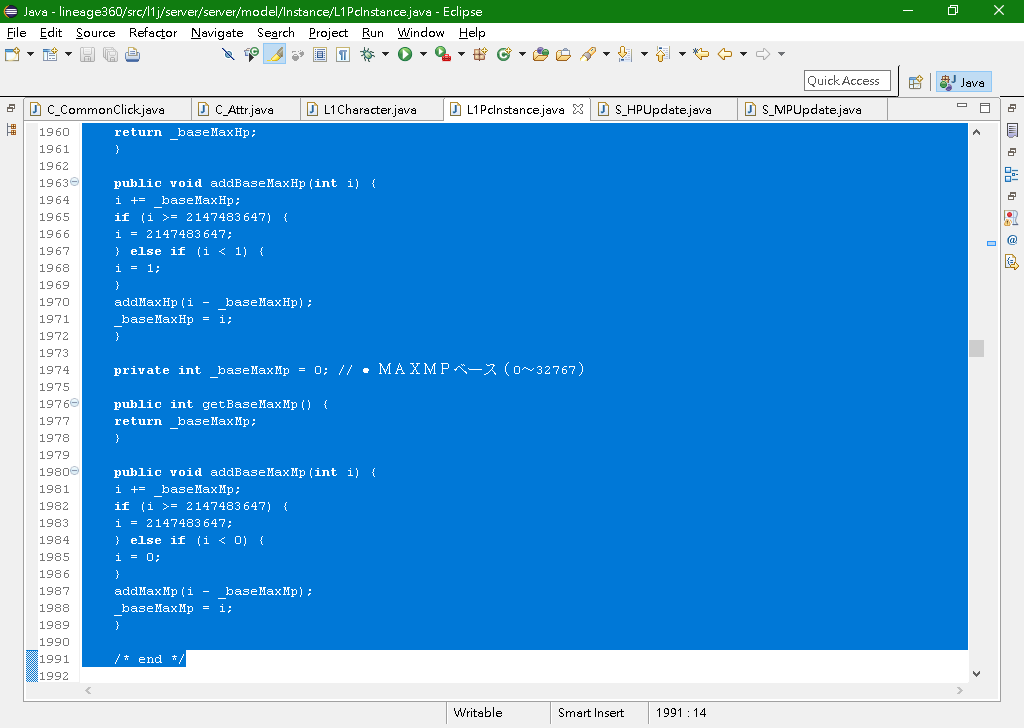The height and width of the screenshot is (728, 1024).
Task: Jump to Previous Annotation
Action: pyautogui.click(x=663, y=54)
